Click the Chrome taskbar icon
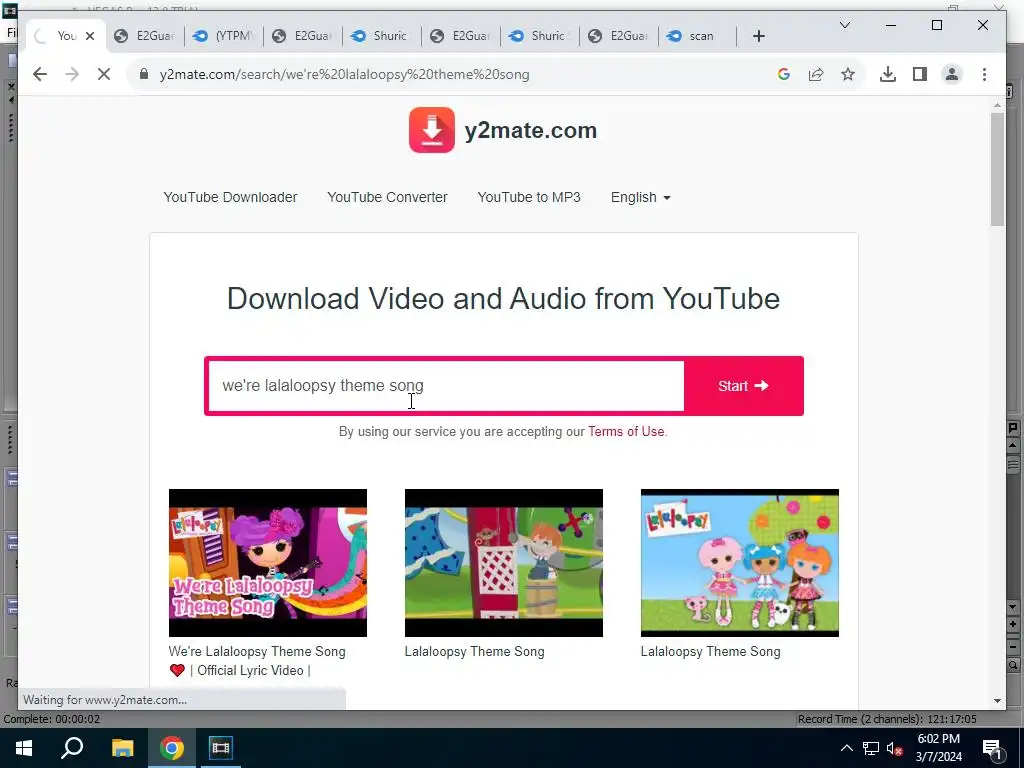 (172, 748)
